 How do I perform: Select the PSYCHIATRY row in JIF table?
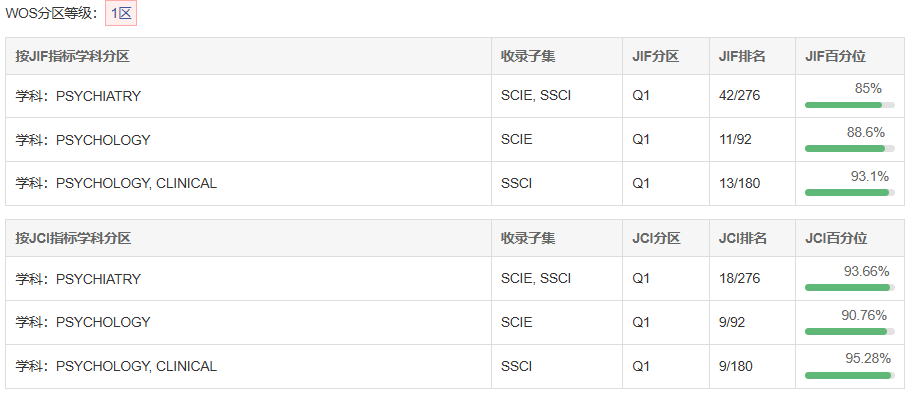tap(455, 96)
